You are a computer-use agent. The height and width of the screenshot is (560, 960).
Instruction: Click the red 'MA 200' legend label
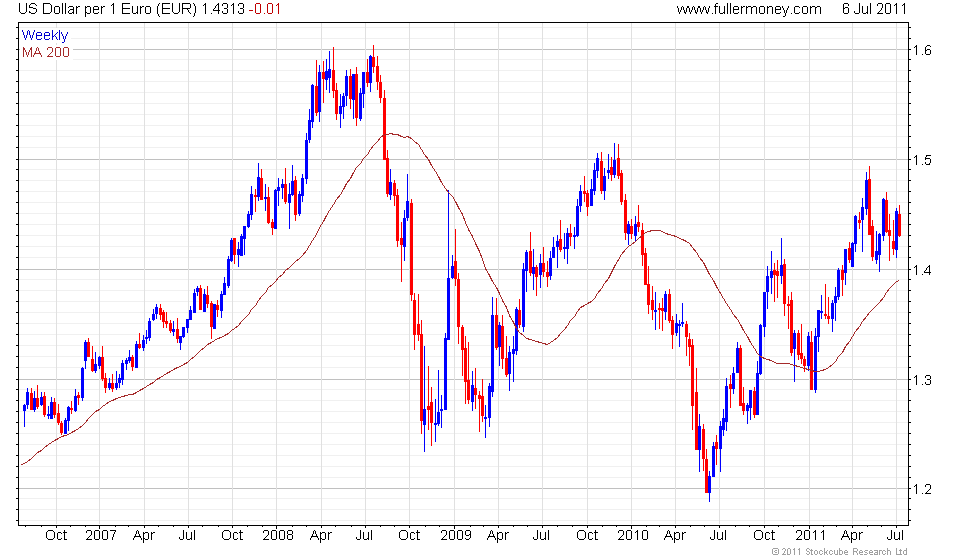(46, 53)
